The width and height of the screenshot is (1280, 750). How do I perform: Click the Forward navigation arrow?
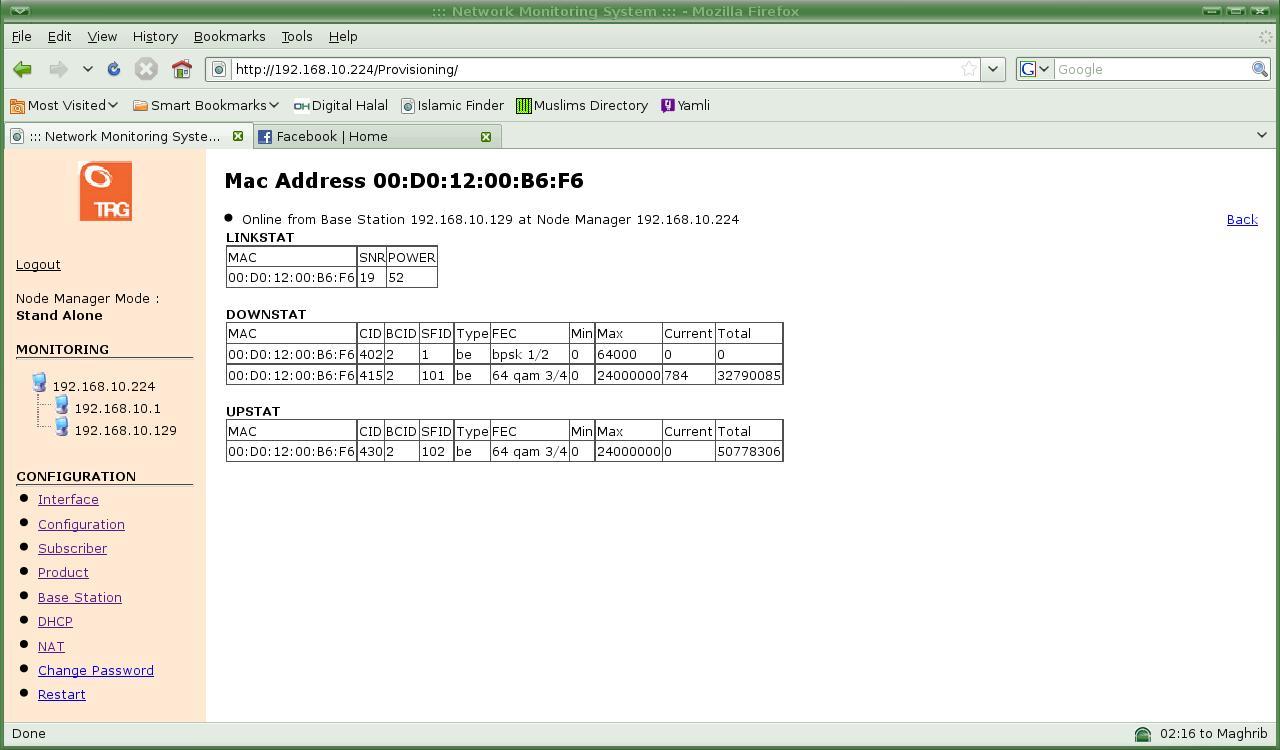(59, 69)
